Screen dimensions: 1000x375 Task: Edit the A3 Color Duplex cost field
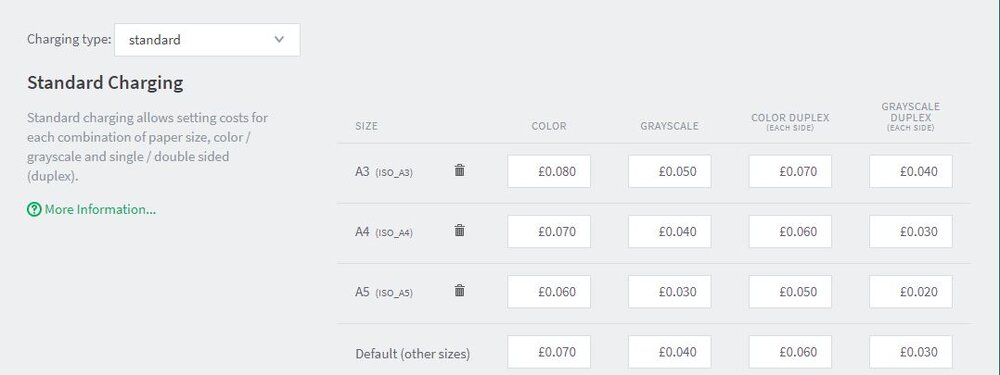pyautogui.click(x=790, y=171)
